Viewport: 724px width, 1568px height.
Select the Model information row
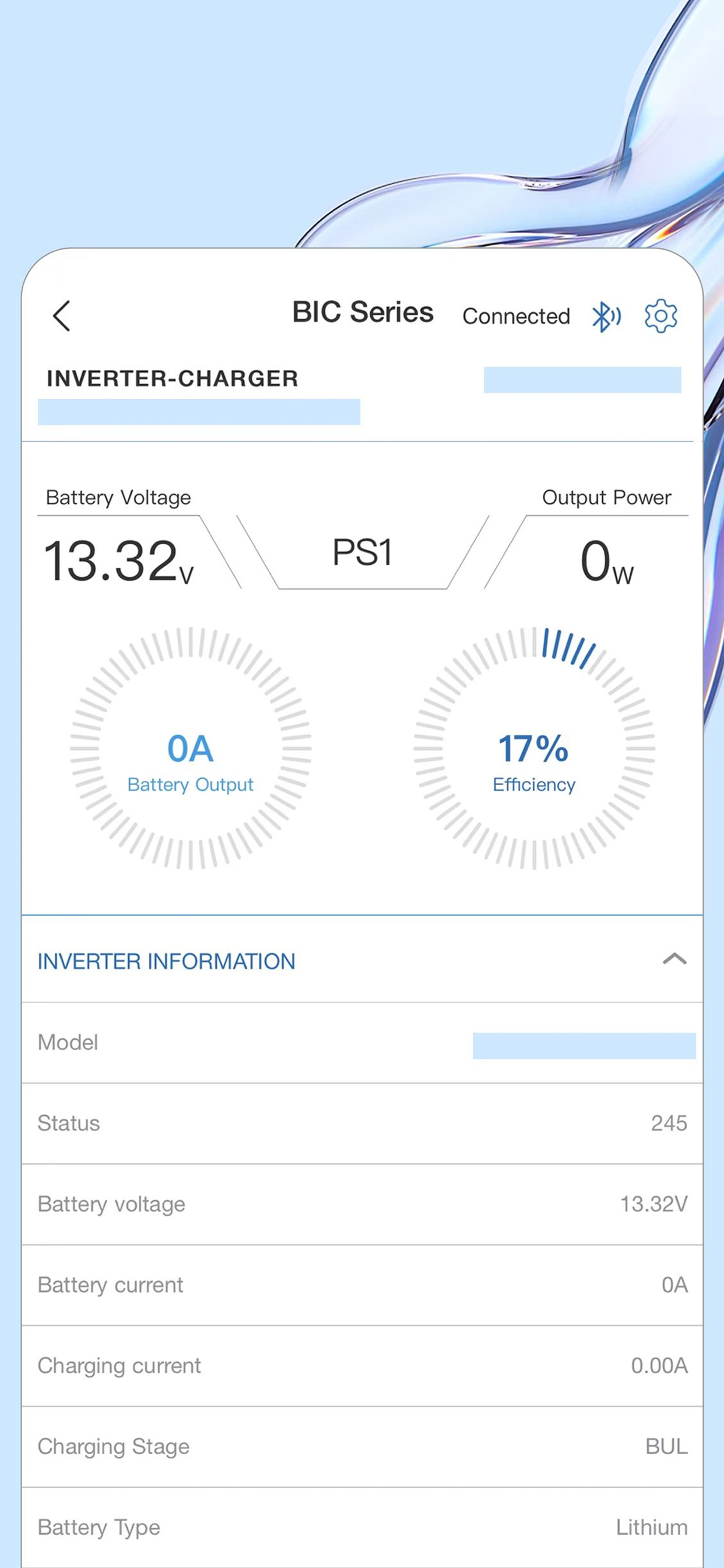[362, 1042]
